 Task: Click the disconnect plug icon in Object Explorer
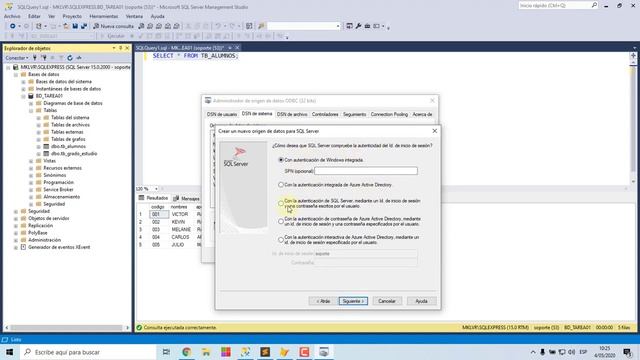(x=44, y=58)
